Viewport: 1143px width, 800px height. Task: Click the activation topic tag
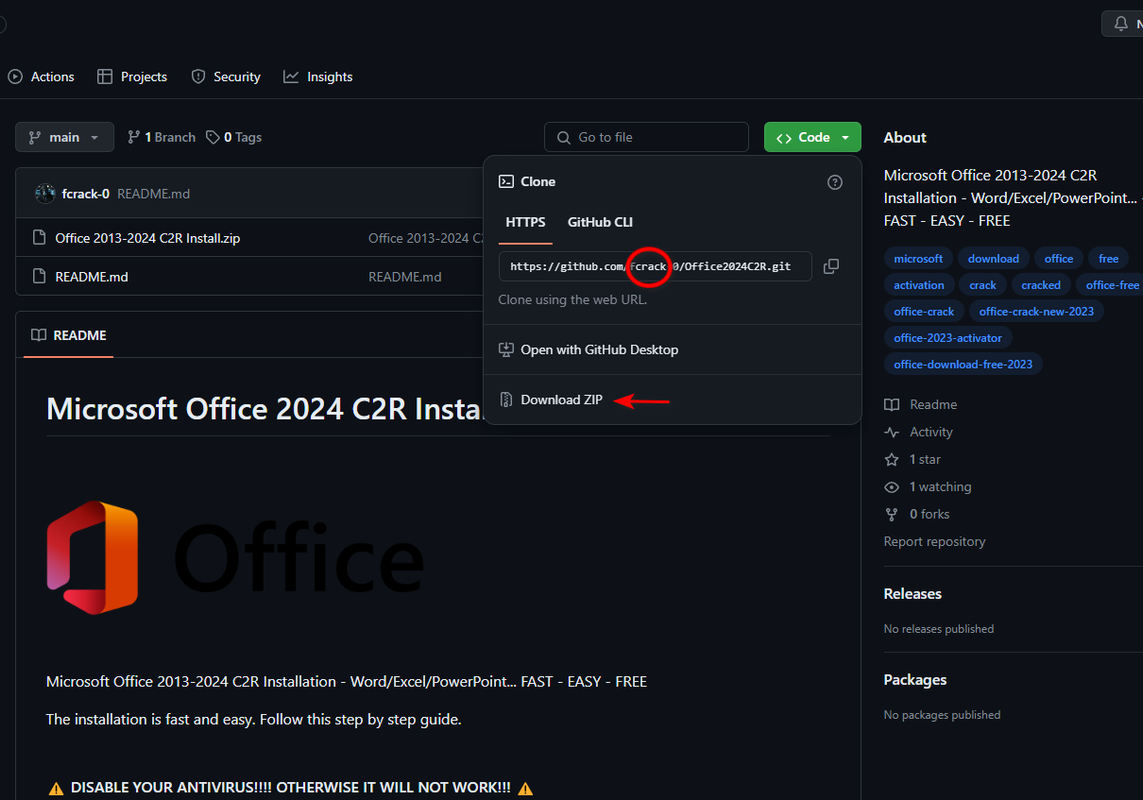pyautogui.click(x=918, y=285)
